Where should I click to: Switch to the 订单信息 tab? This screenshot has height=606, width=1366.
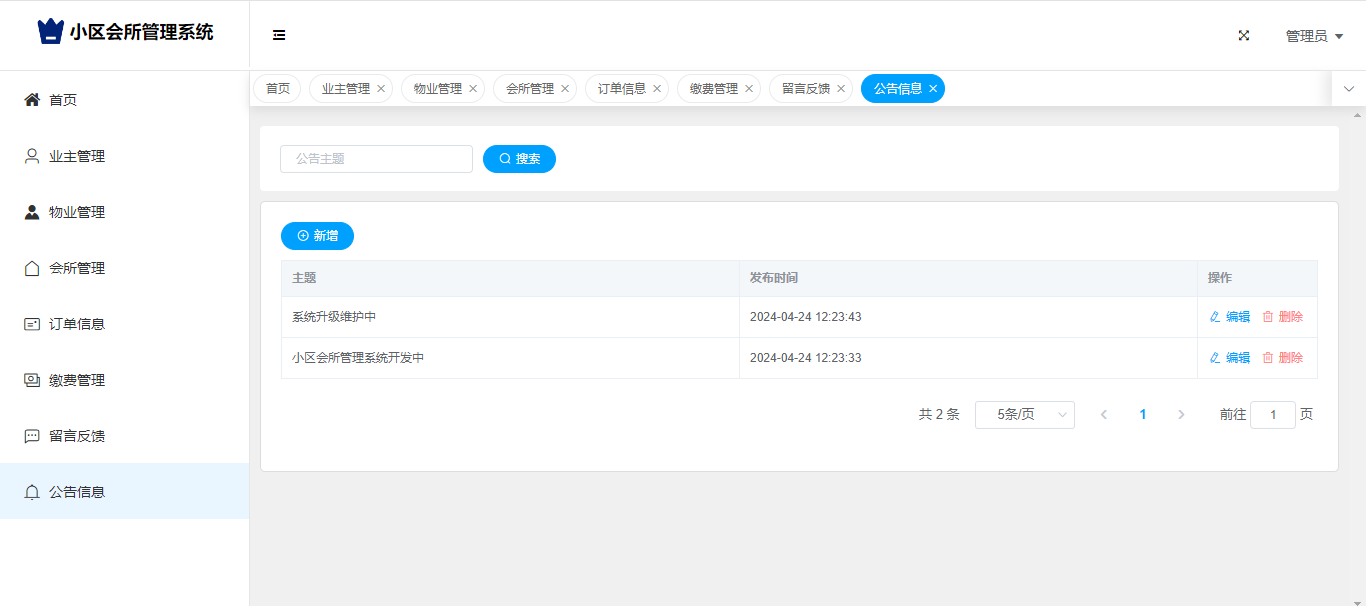click(622, 89)
